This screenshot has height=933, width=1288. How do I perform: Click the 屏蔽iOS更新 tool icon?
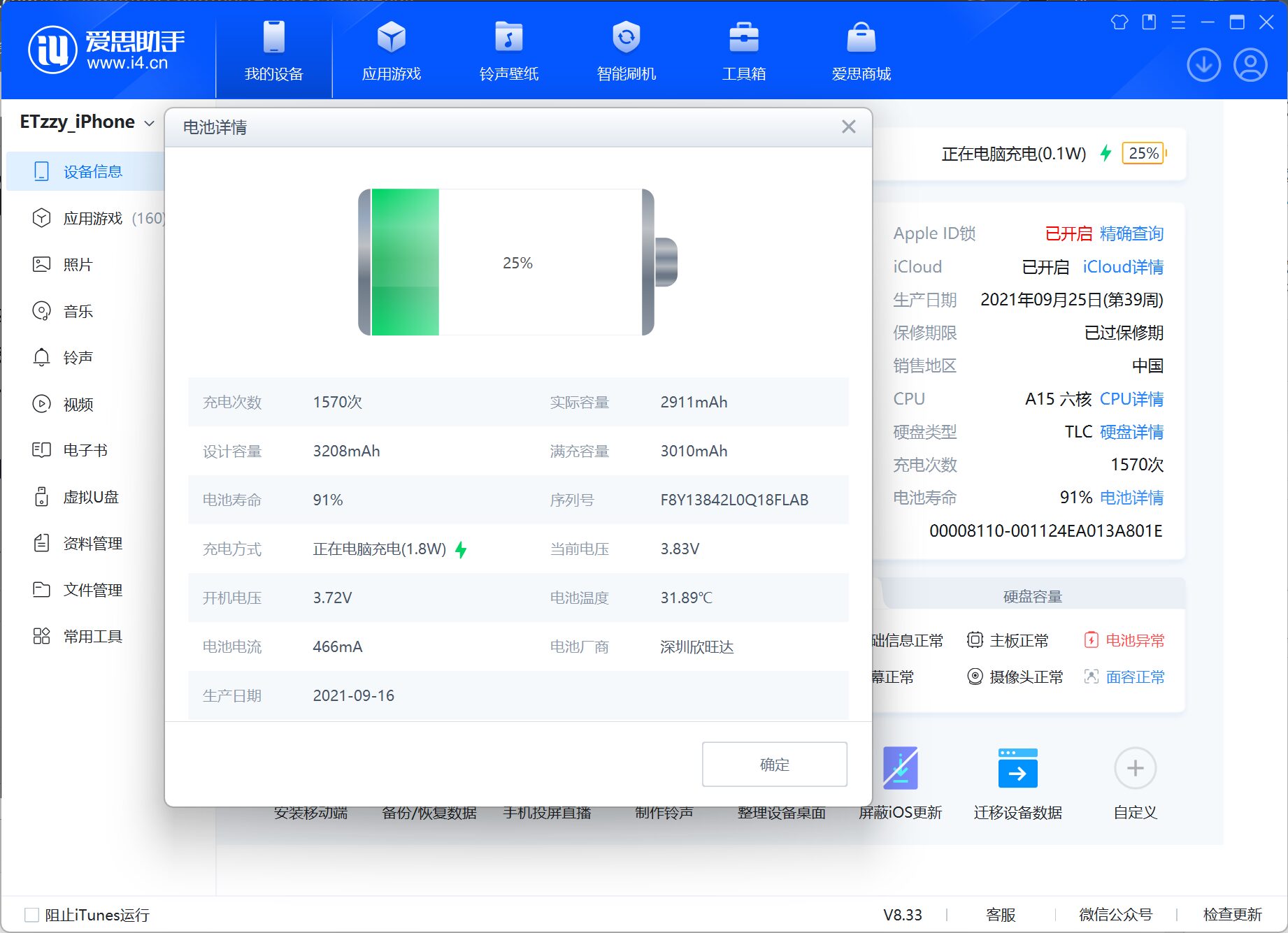pyautogui.click(x=900, y=767)
